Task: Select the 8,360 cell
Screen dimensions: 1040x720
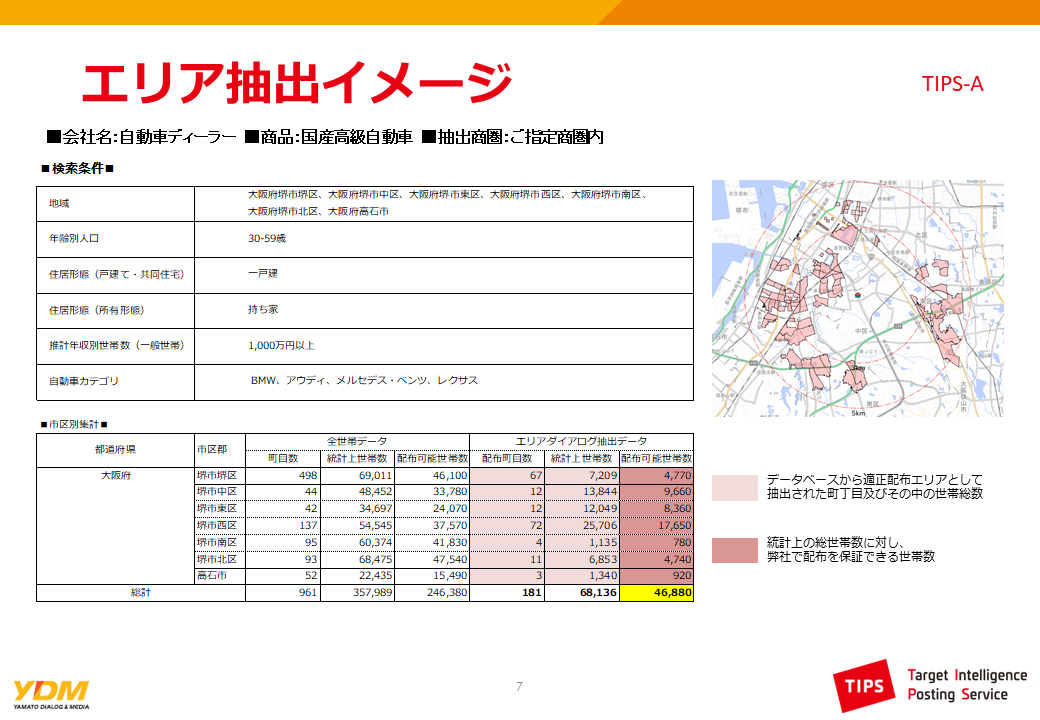Action: [657, 509]
